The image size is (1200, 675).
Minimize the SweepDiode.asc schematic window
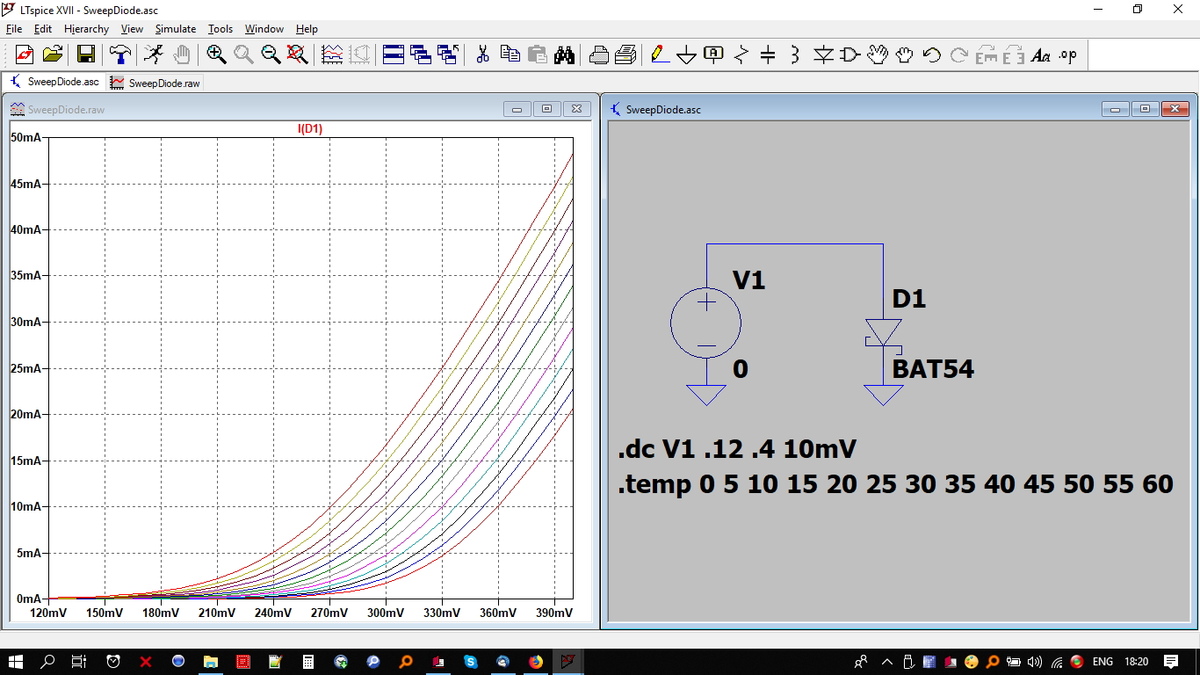1116,109
